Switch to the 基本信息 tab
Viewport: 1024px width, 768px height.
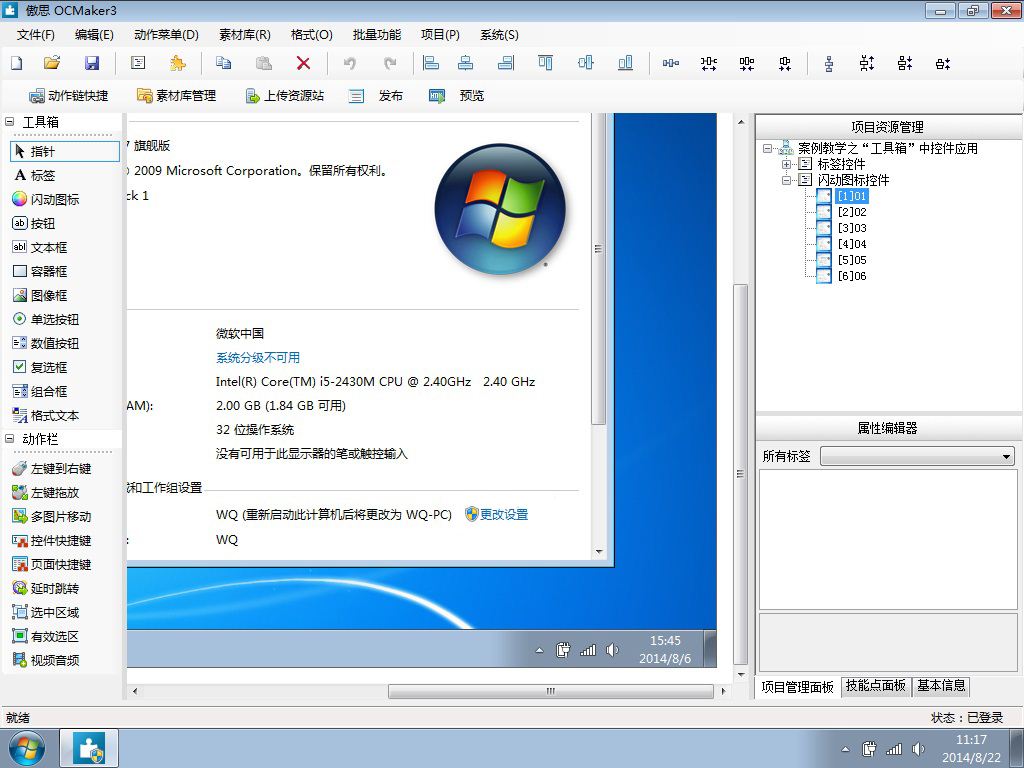coord(941,686)
